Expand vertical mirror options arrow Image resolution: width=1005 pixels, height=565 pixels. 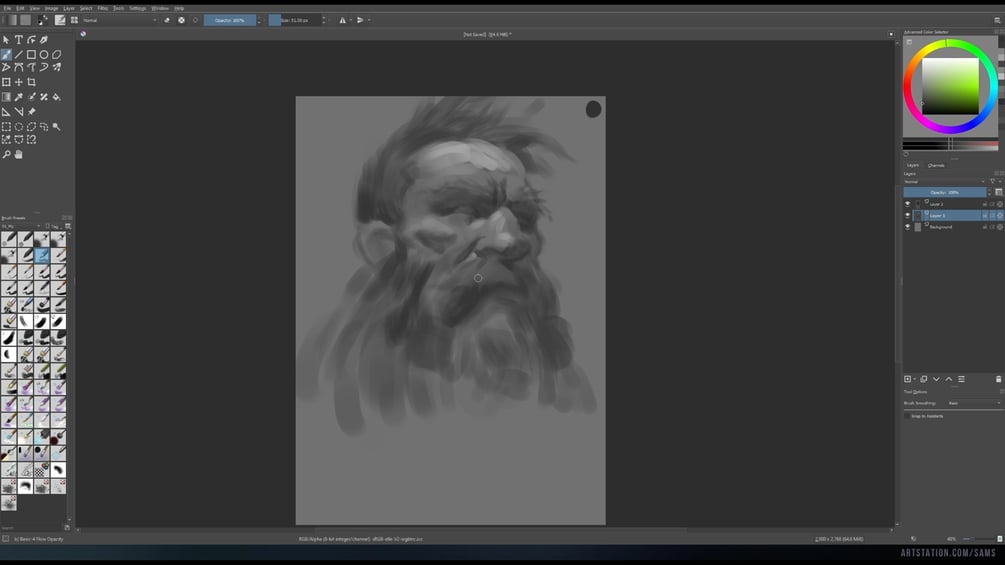tap(369, 20)
